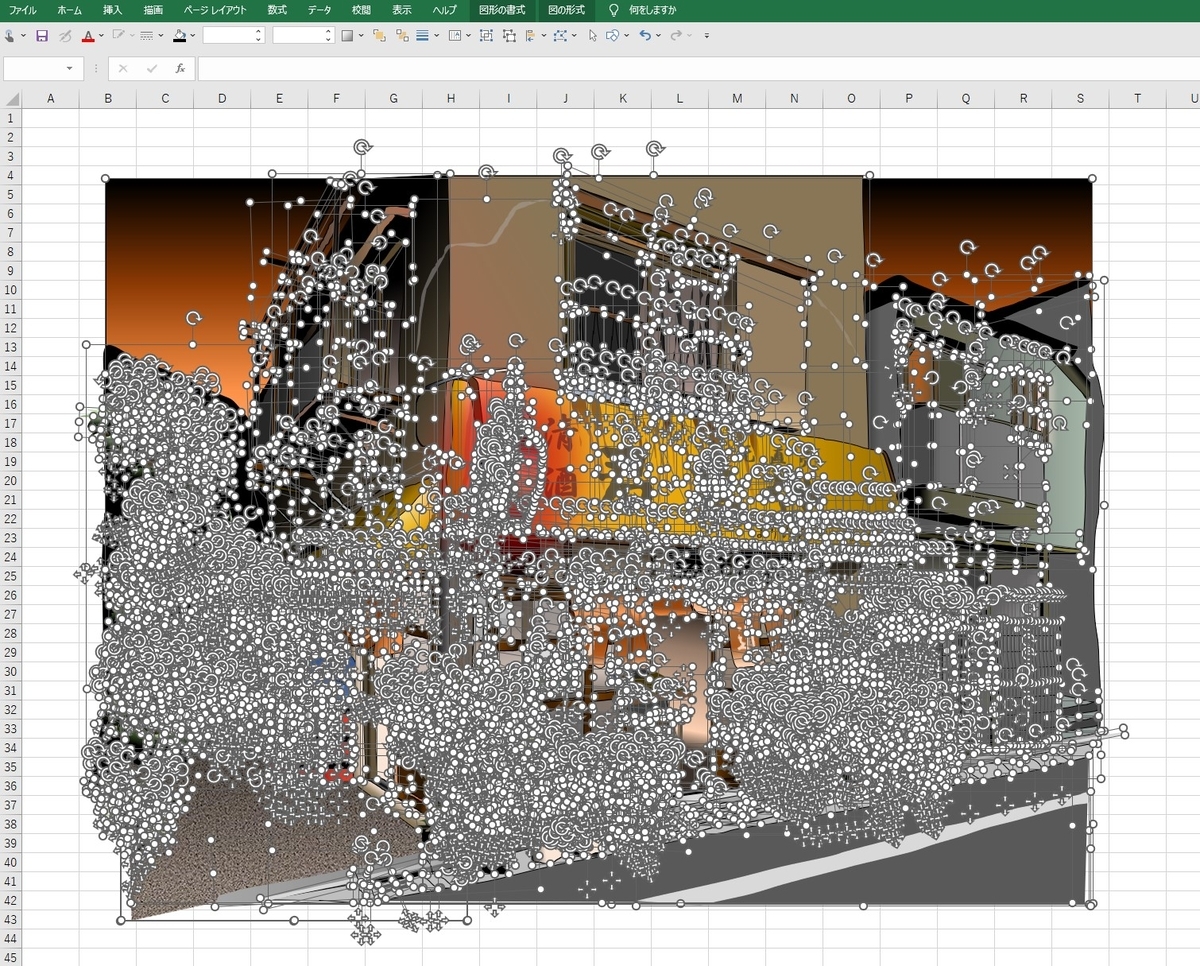Customize the Quick Access Toolbar dropdown
The image size is (1200, 966).
pos(706,35)
